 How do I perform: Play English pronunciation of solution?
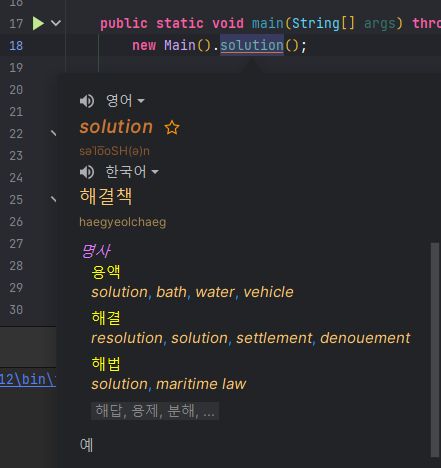87,101
